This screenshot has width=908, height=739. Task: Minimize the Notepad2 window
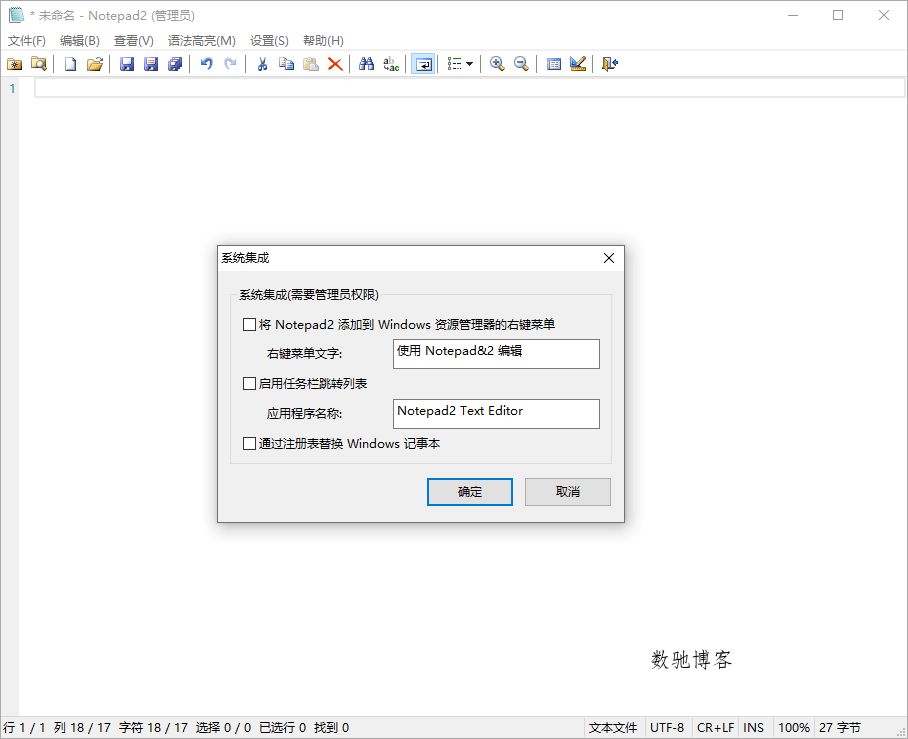click(793, 15)
